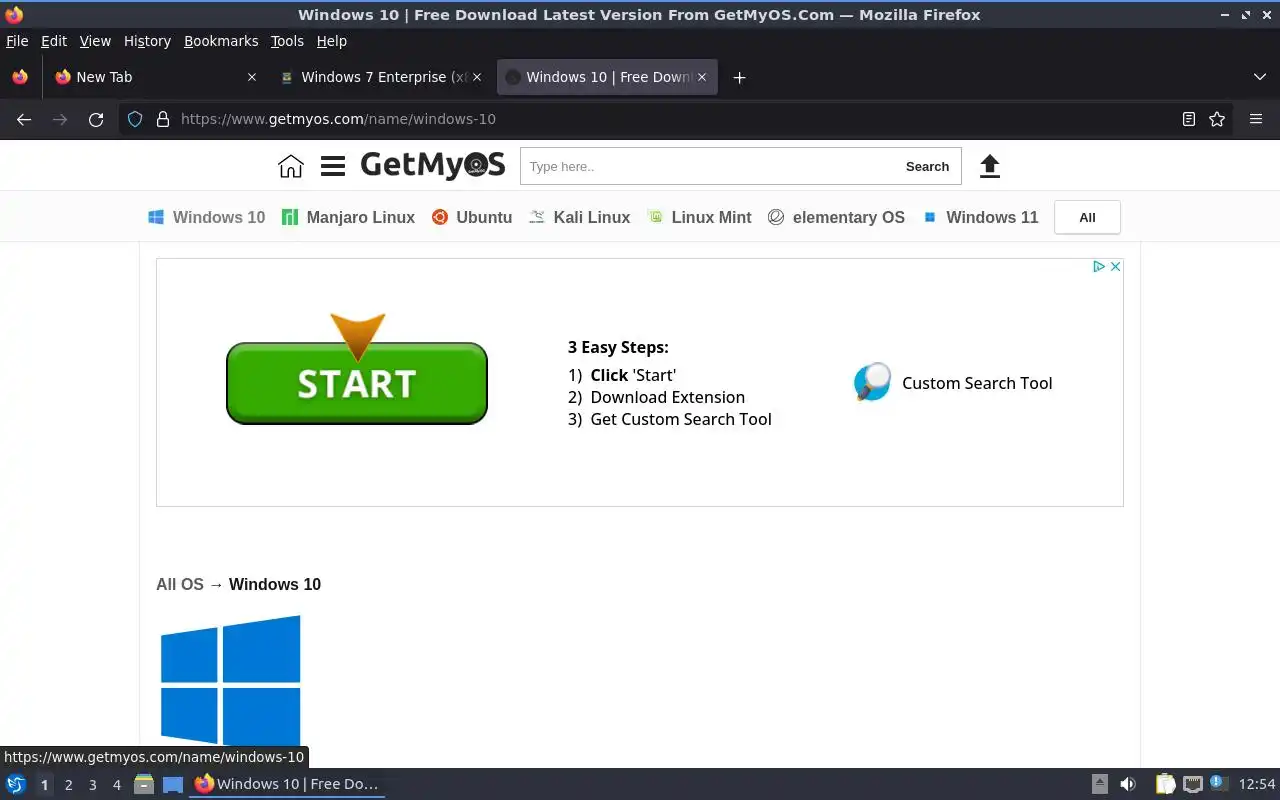Bookmark this page with the star icon
1280x800 pixels.
pyautogui.click(x=1217, y=119)
